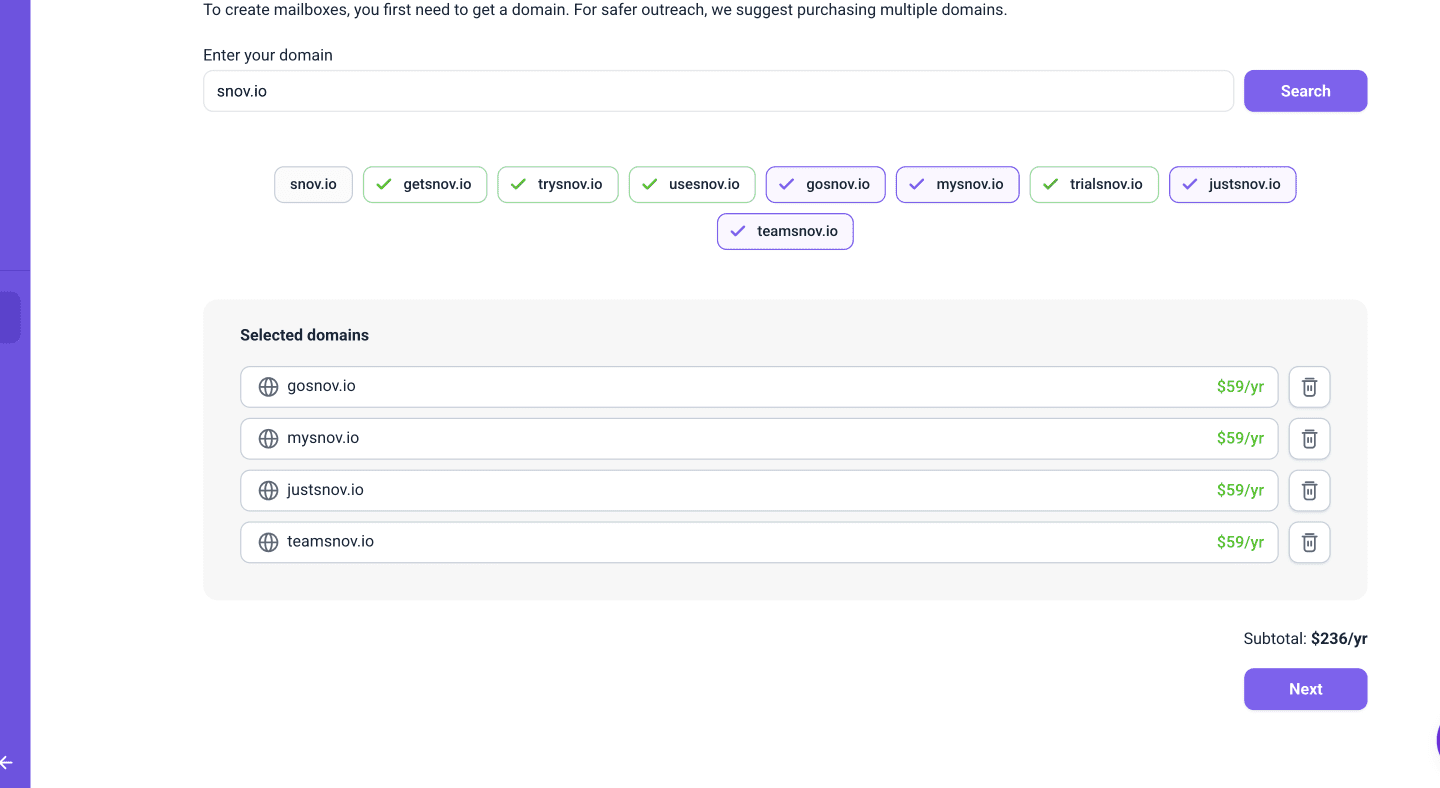Screen dimensions: 1440x788
Task: Click trash icon next to justsnov.io
Action: tap(1309, 491)
